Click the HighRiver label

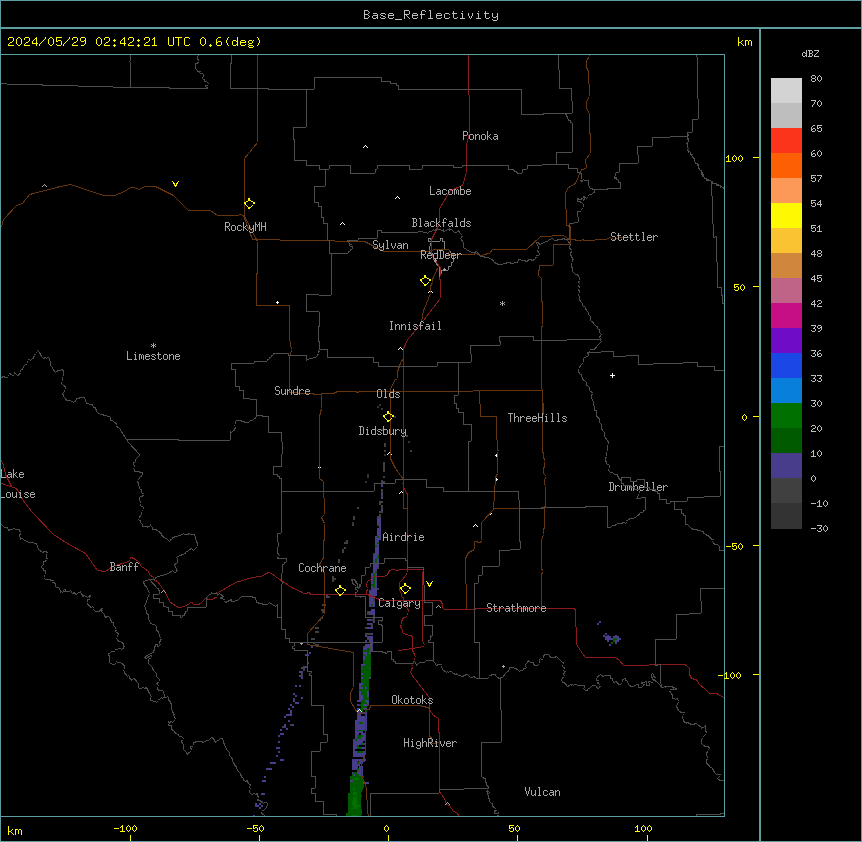[430, 743]
